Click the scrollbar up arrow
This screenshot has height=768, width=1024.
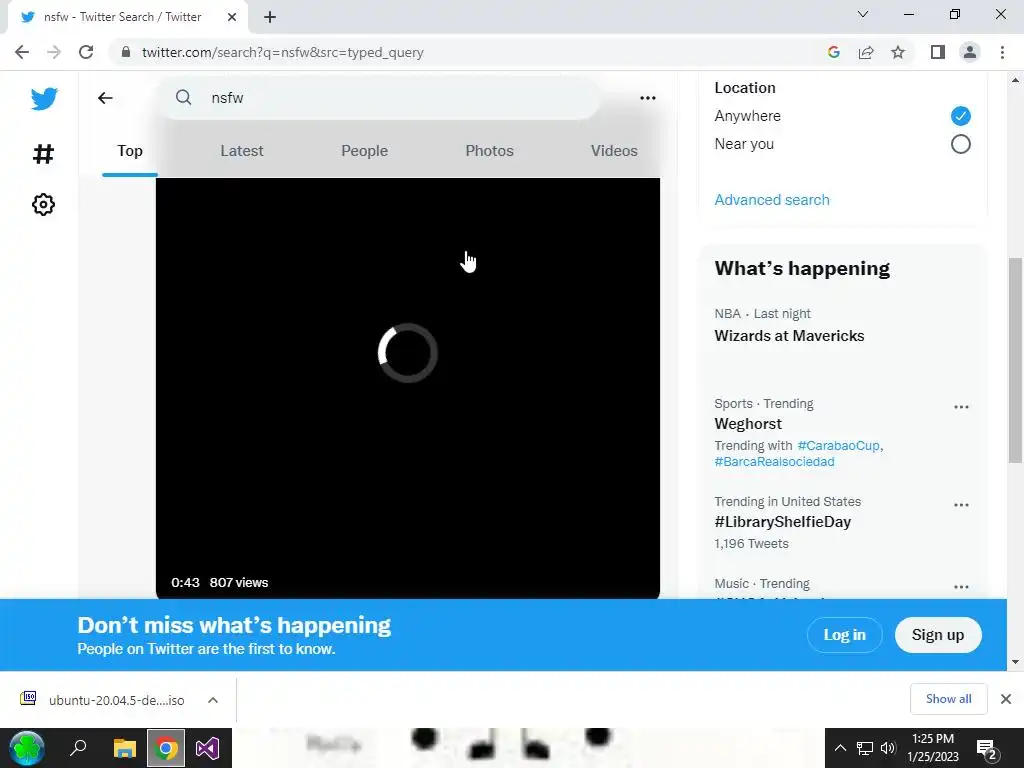click(x=1015, y=80)
